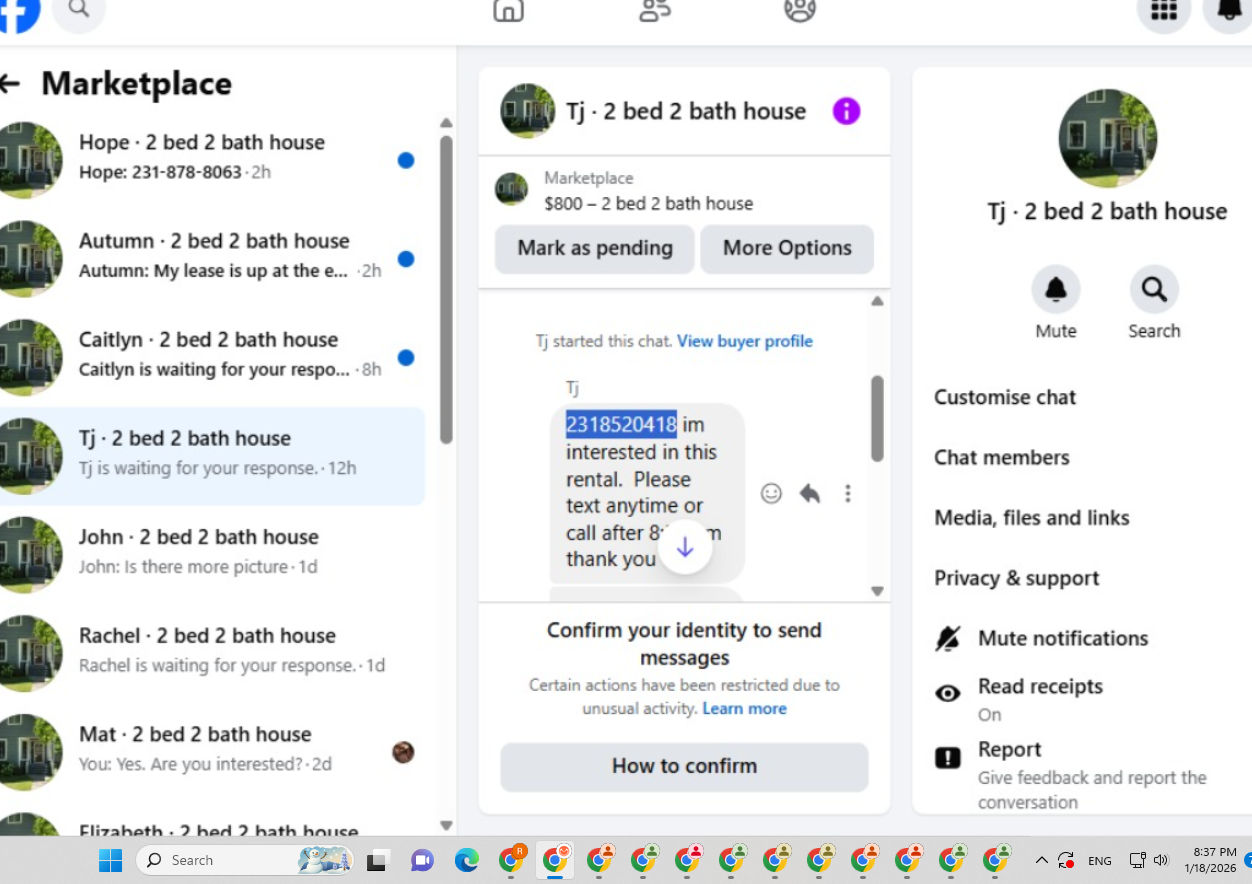This screenshot has width=1252, height=884.
Task: Open Facebook search with the magnifier icon
Action: pyautogui.click(x=79, y=10)
